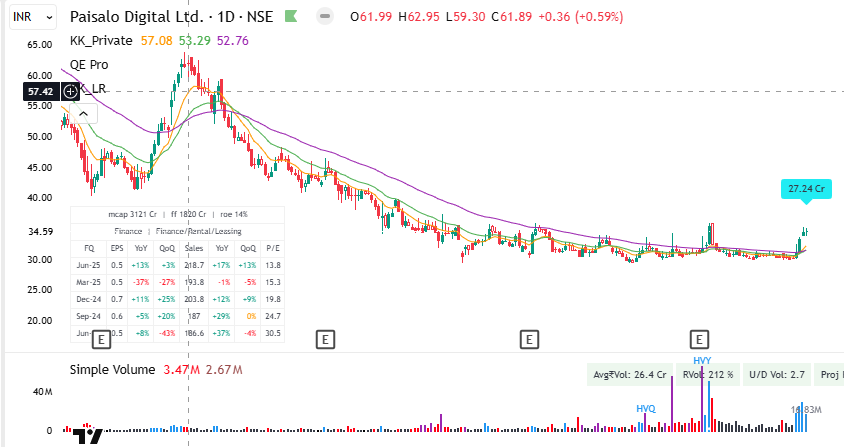
Task: Click the 34.59 price axis label
Action: tap(41, 232)
